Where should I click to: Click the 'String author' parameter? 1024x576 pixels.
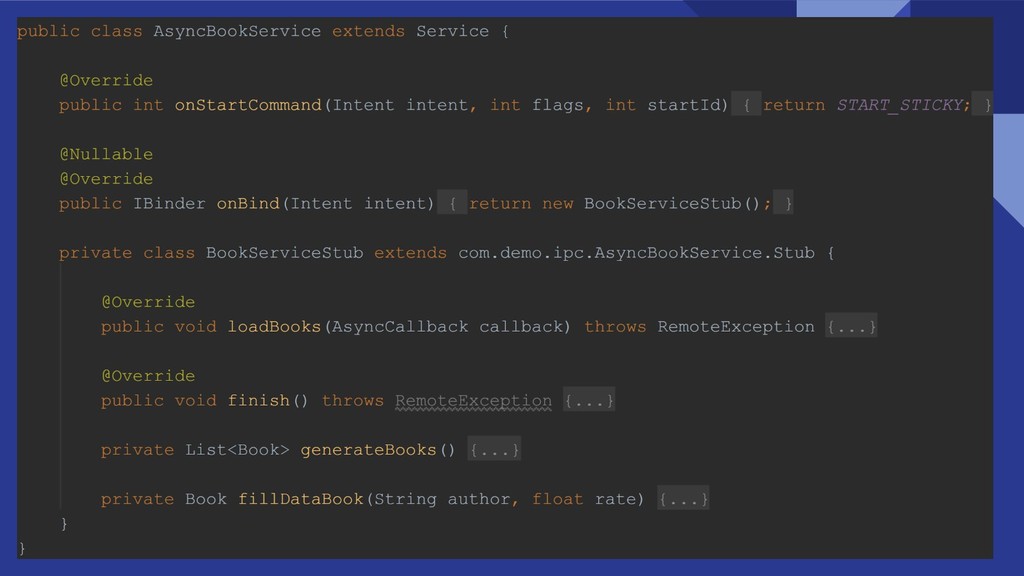(x=441, y=499)
